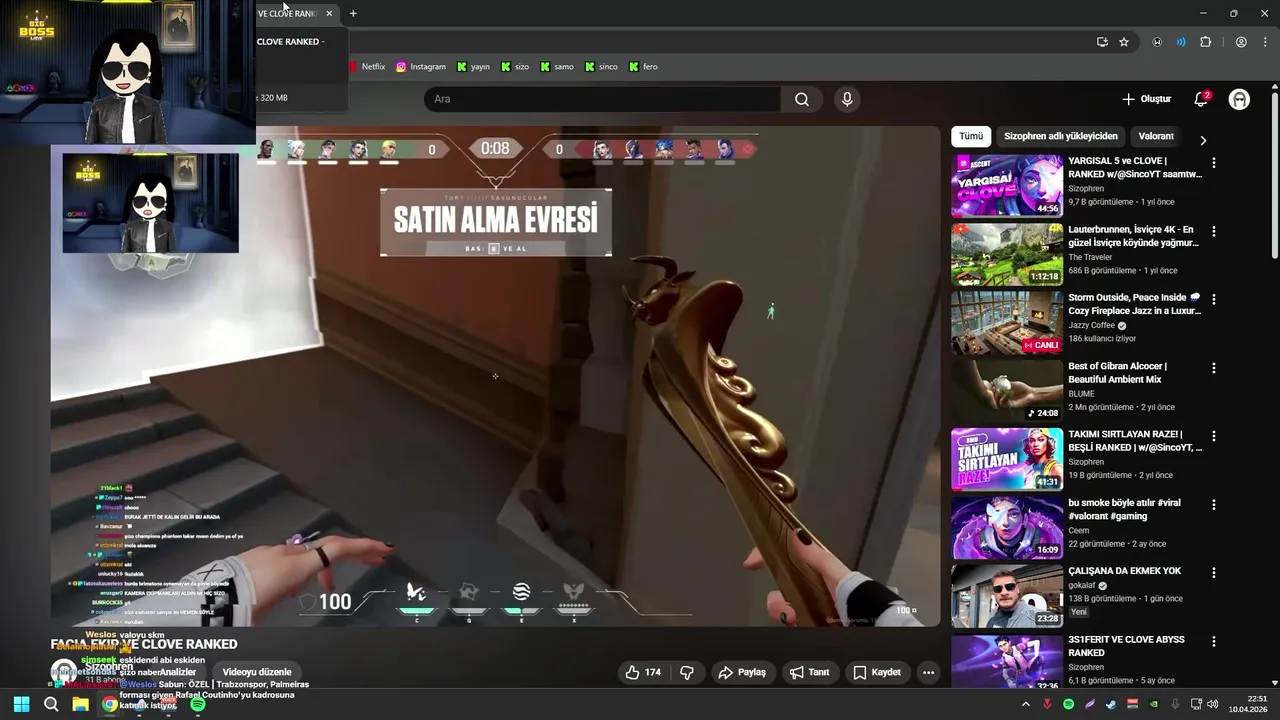Open options for 3S1FERIT VE CLOVE ABYSS

[1214, 641]
